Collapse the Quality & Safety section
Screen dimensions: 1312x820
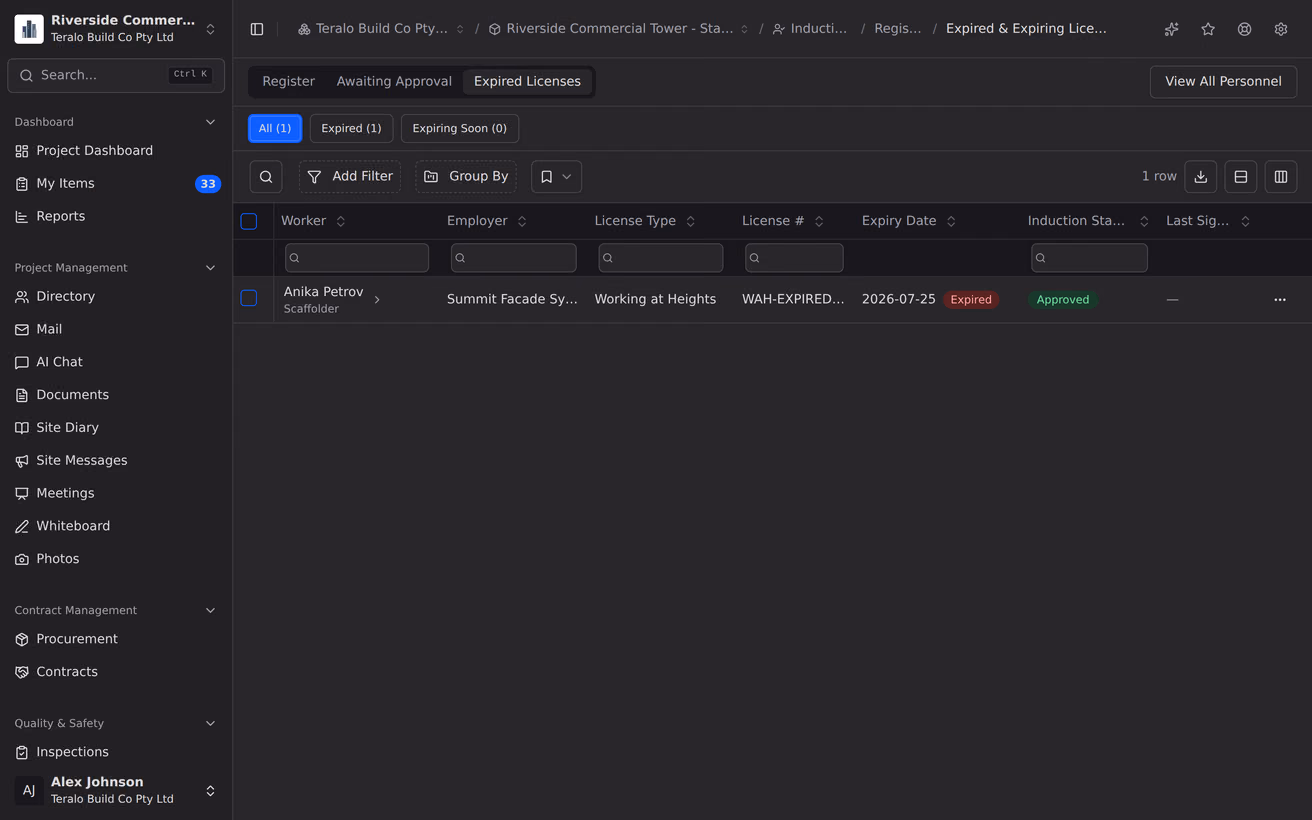[x=210, y=723]
